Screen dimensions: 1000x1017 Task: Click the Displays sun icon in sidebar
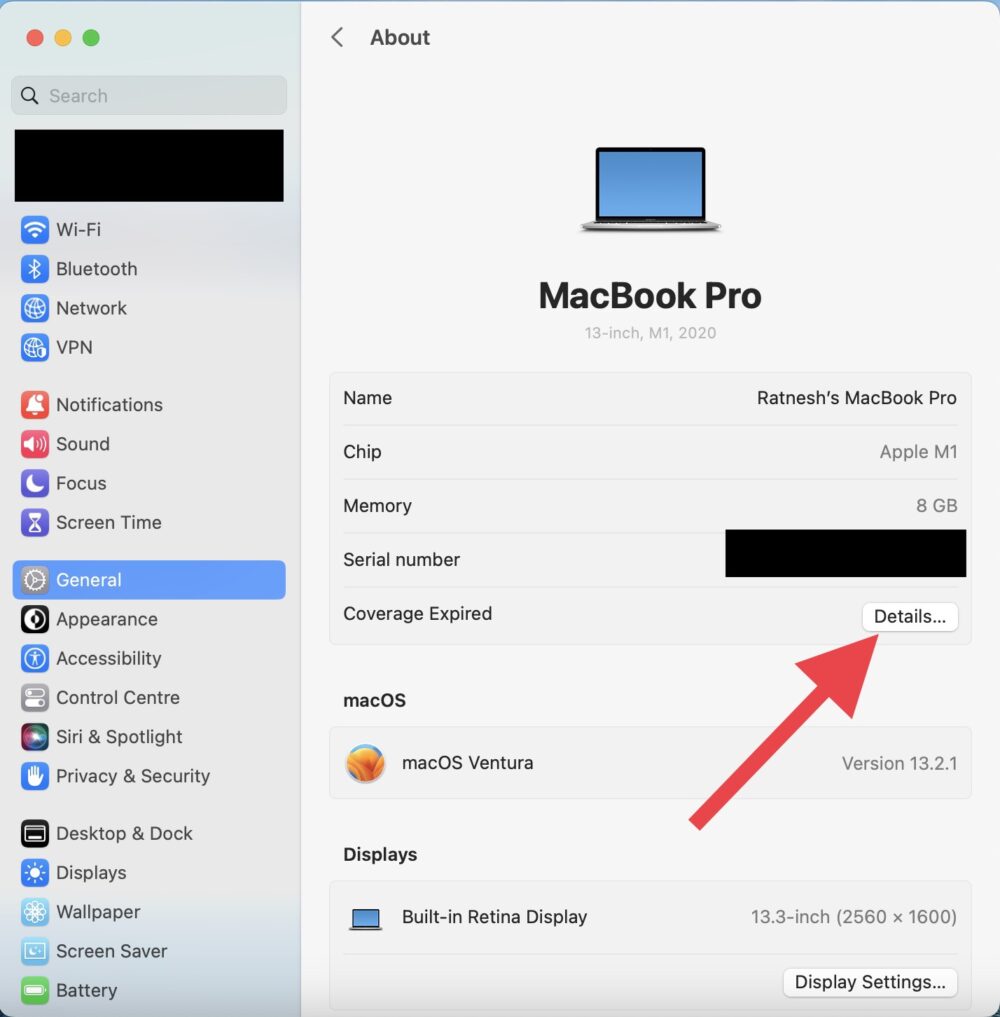click(x=34, y=873)
